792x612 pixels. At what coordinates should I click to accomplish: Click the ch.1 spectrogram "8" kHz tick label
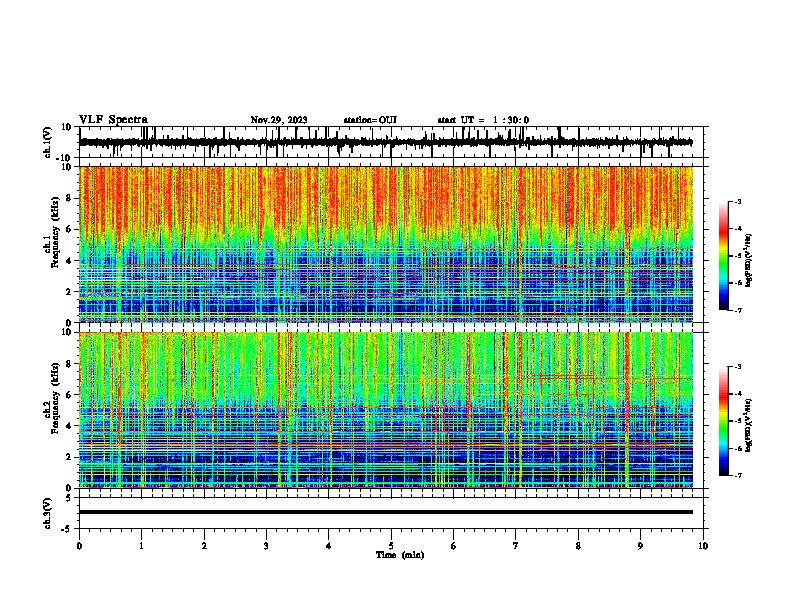click(x=70, y=198)
